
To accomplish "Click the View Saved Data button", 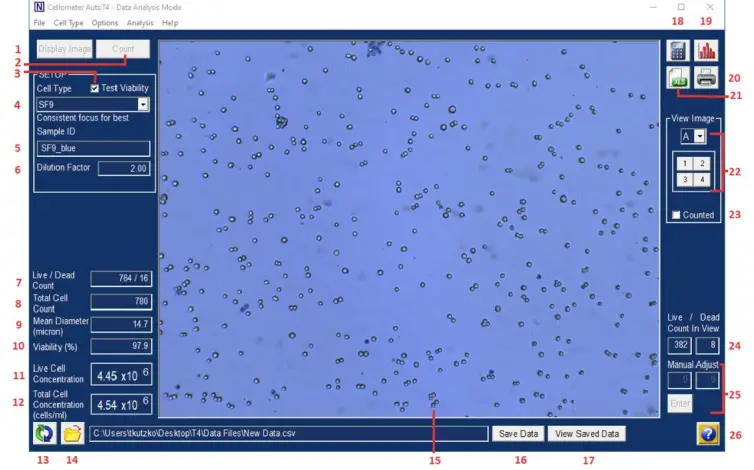I will coord(587,433).
